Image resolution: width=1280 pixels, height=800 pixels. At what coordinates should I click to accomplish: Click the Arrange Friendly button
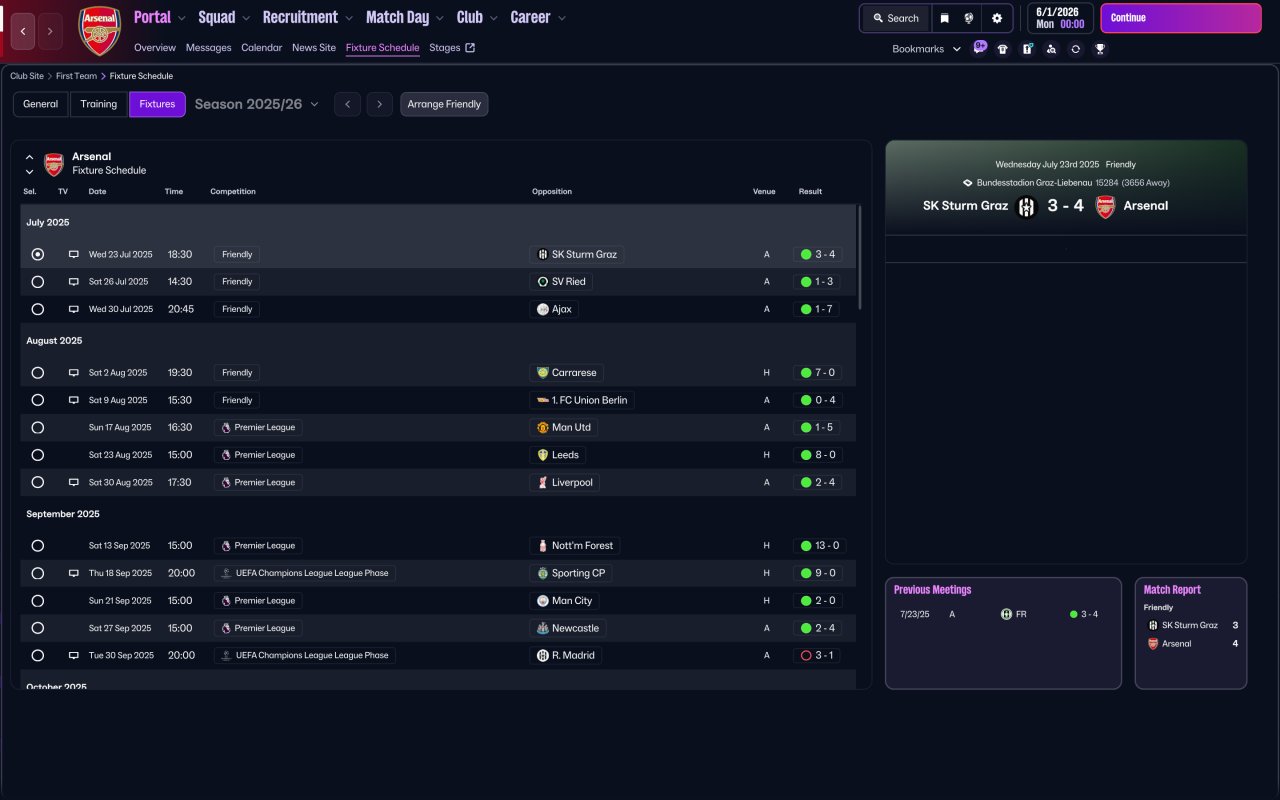point(444,104)
